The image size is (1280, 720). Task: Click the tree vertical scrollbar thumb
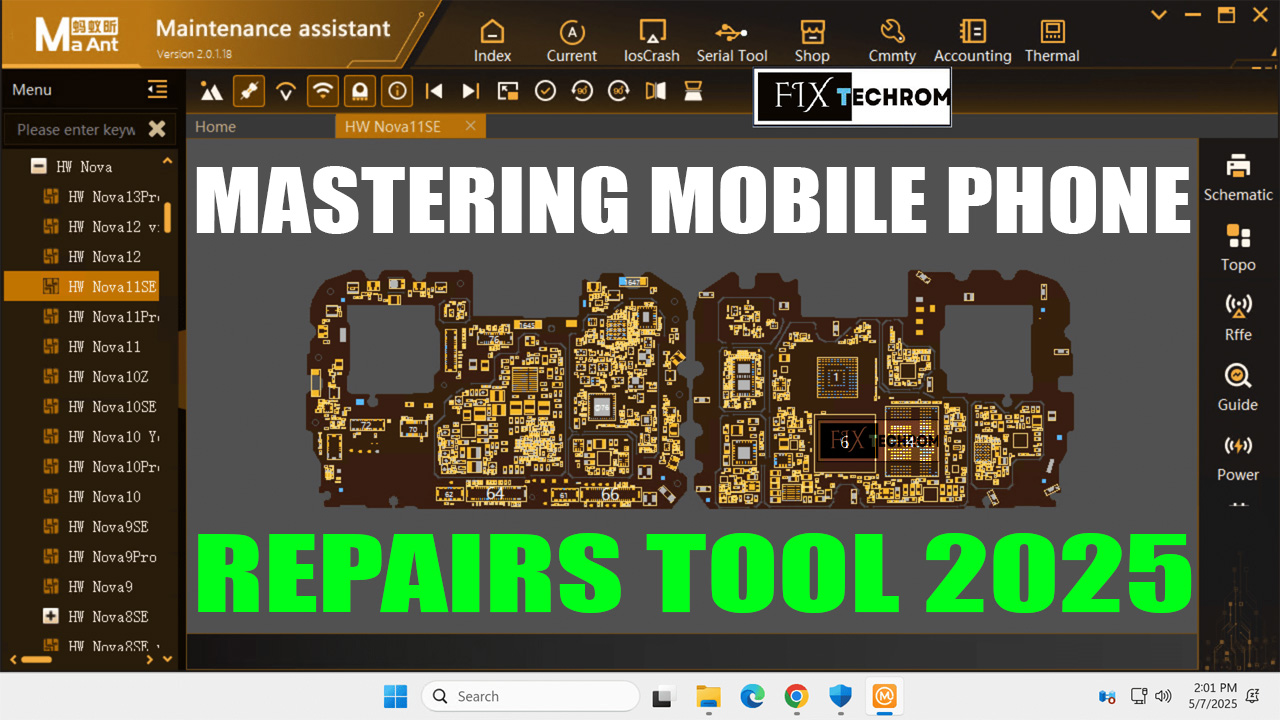tap(168, 217)
